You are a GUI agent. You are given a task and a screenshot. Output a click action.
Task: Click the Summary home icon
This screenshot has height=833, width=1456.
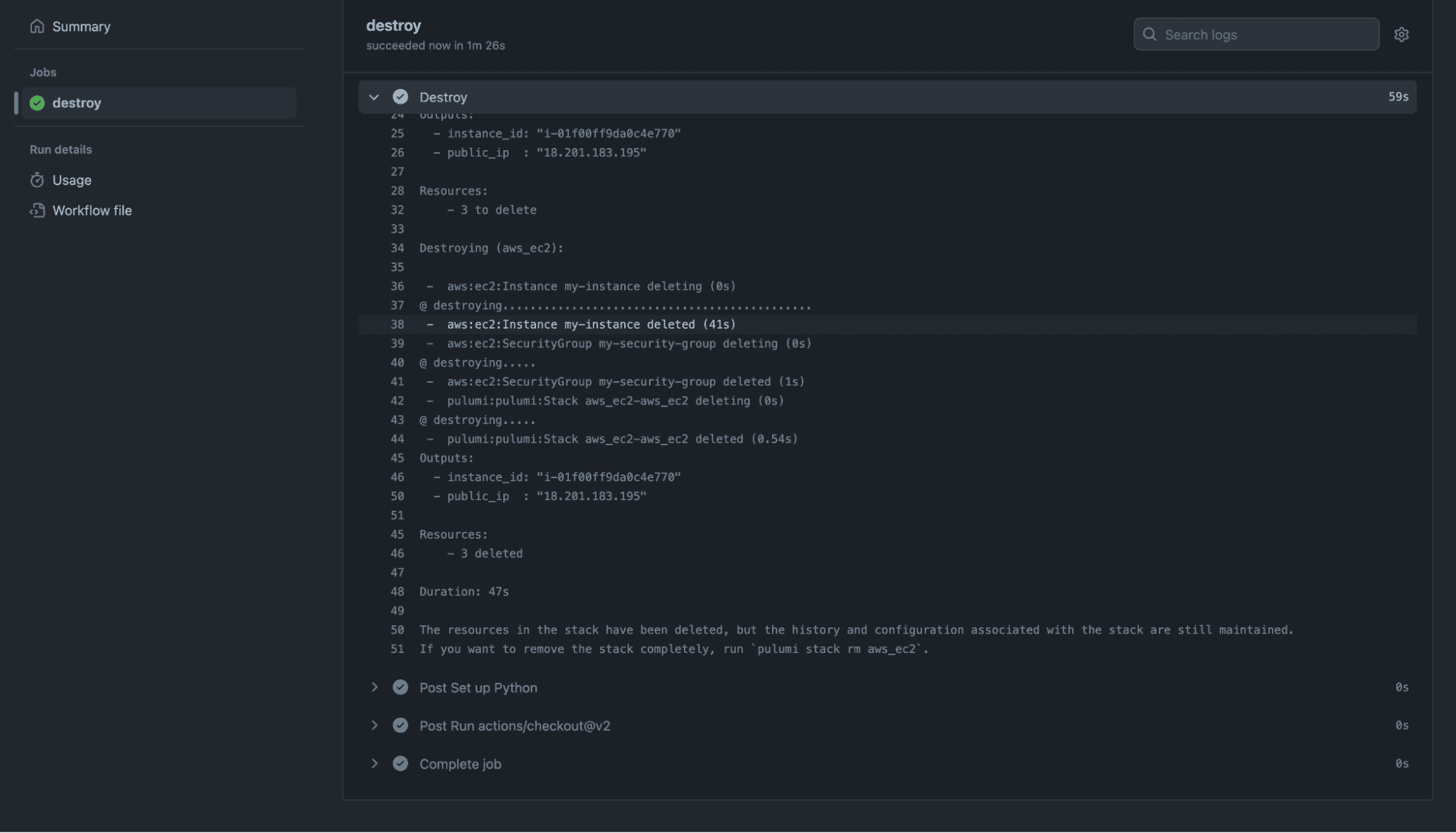pos(37,26)
